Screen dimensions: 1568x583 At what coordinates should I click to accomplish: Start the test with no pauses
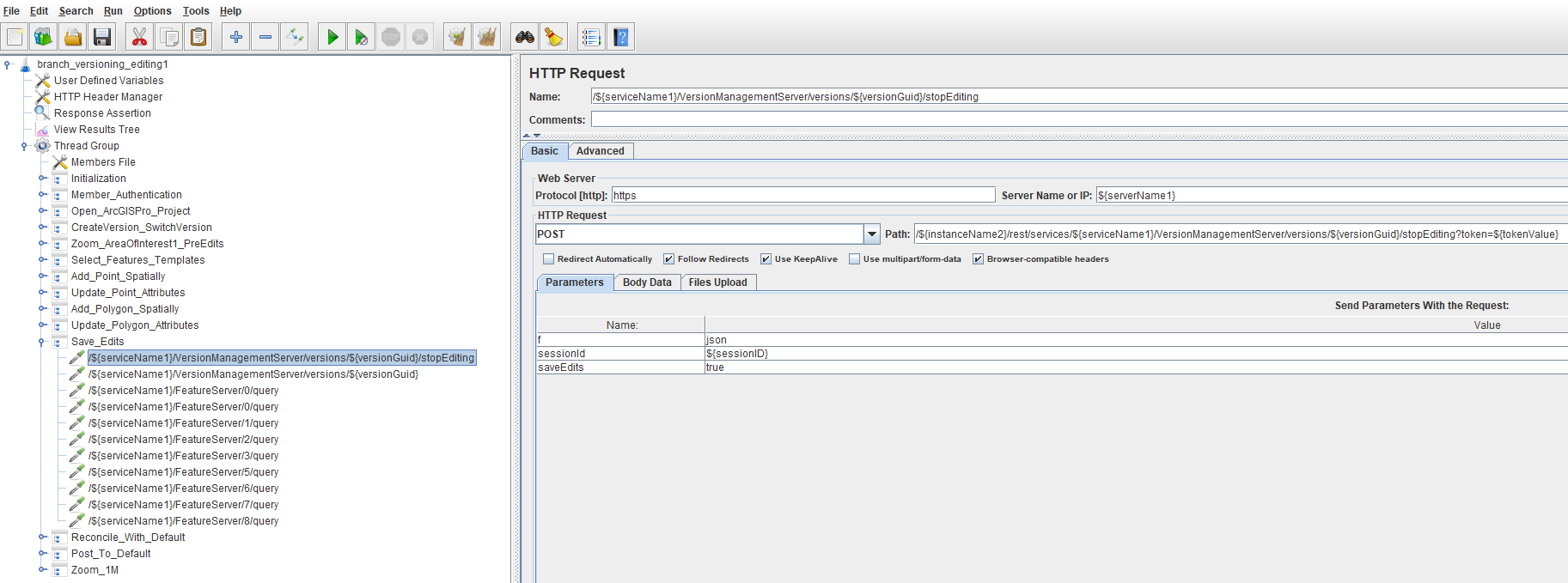point(362,37)
